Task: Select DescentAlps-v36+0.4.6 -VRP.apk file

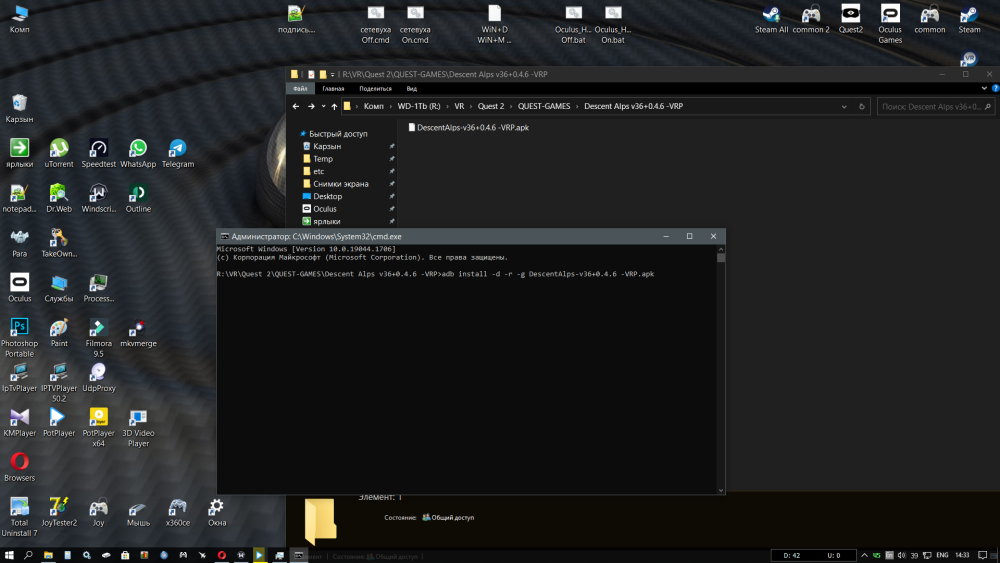Action: pos(469,128)
